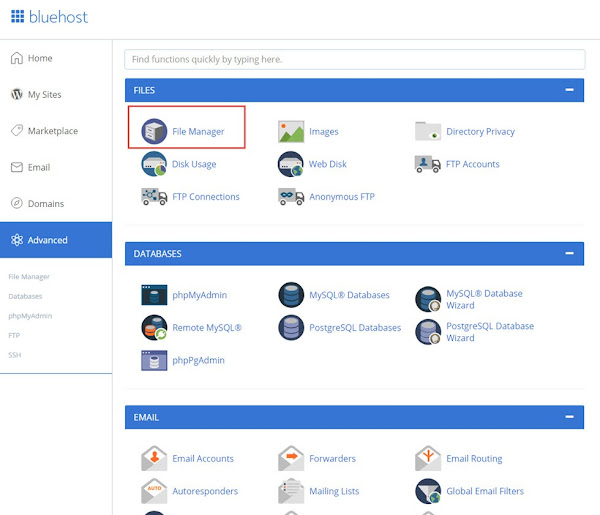600x515 pixels.
Task: Open Domains in the sidebar
Action: point(56,204)
